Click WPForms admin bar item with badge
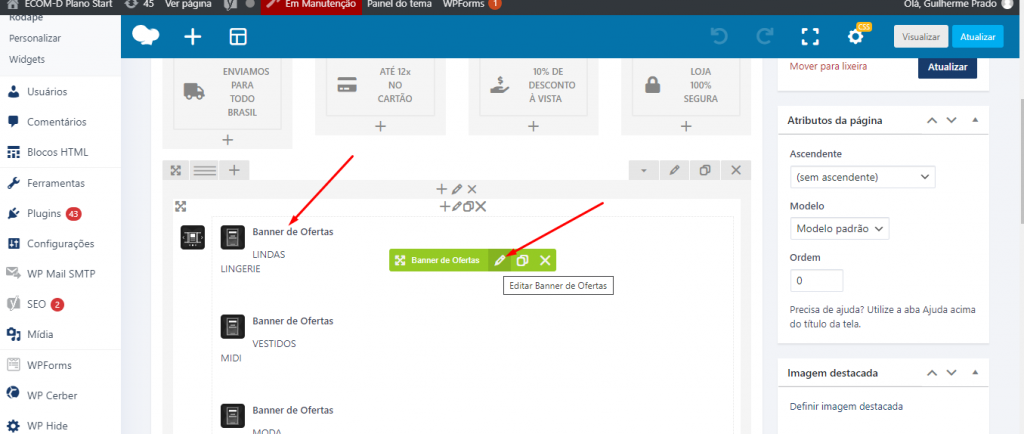The height and width of the screenshot is (434, 1024). (x=472, y=4)
